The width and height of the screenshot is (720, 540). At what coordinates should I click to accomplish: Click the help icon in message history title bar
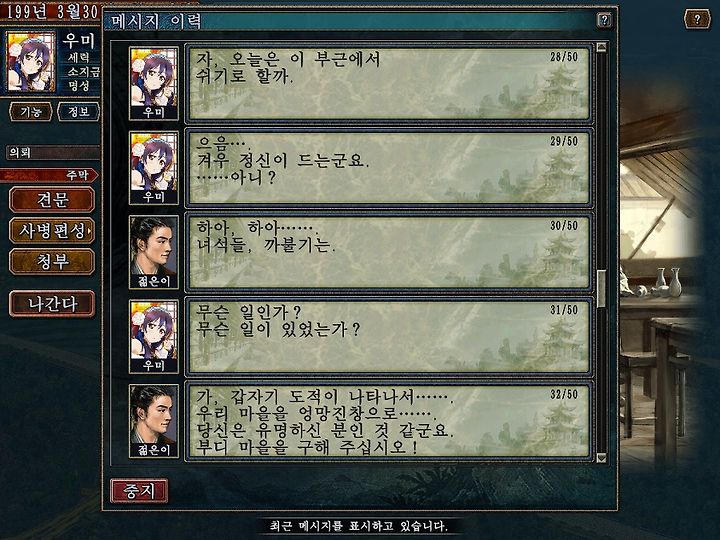tap(604, 20)
